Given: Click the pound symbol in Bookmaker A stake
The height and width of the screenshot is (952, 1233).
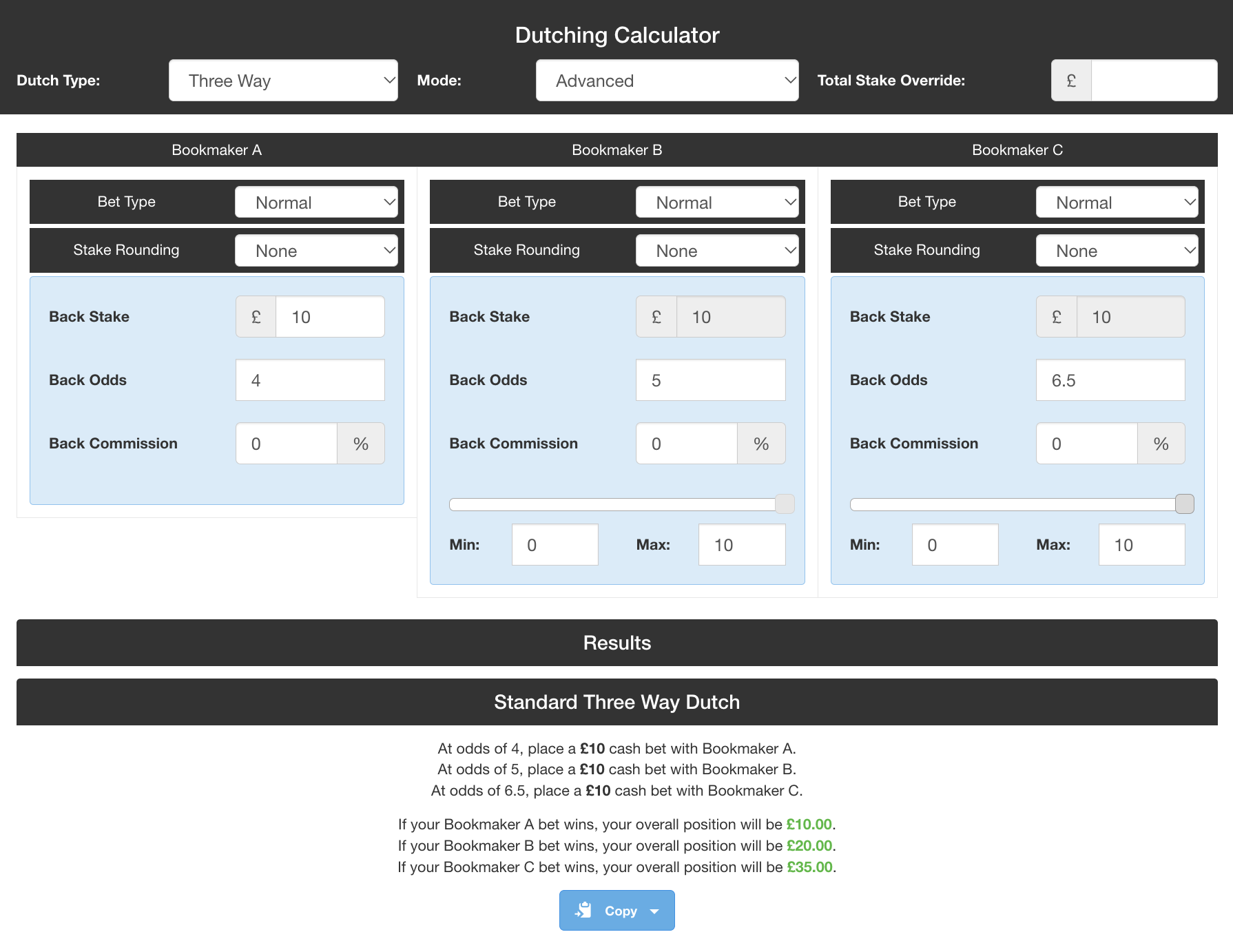Looking at the screenshot, I should coord(256,317).
